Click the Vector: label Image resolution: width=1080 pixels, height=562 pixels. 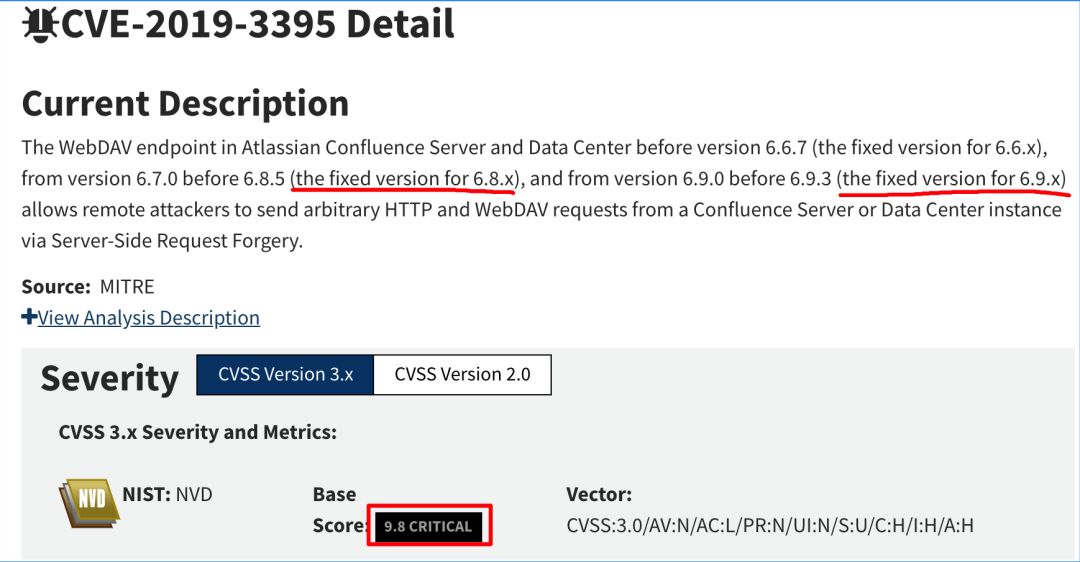[x=599, y=494]
